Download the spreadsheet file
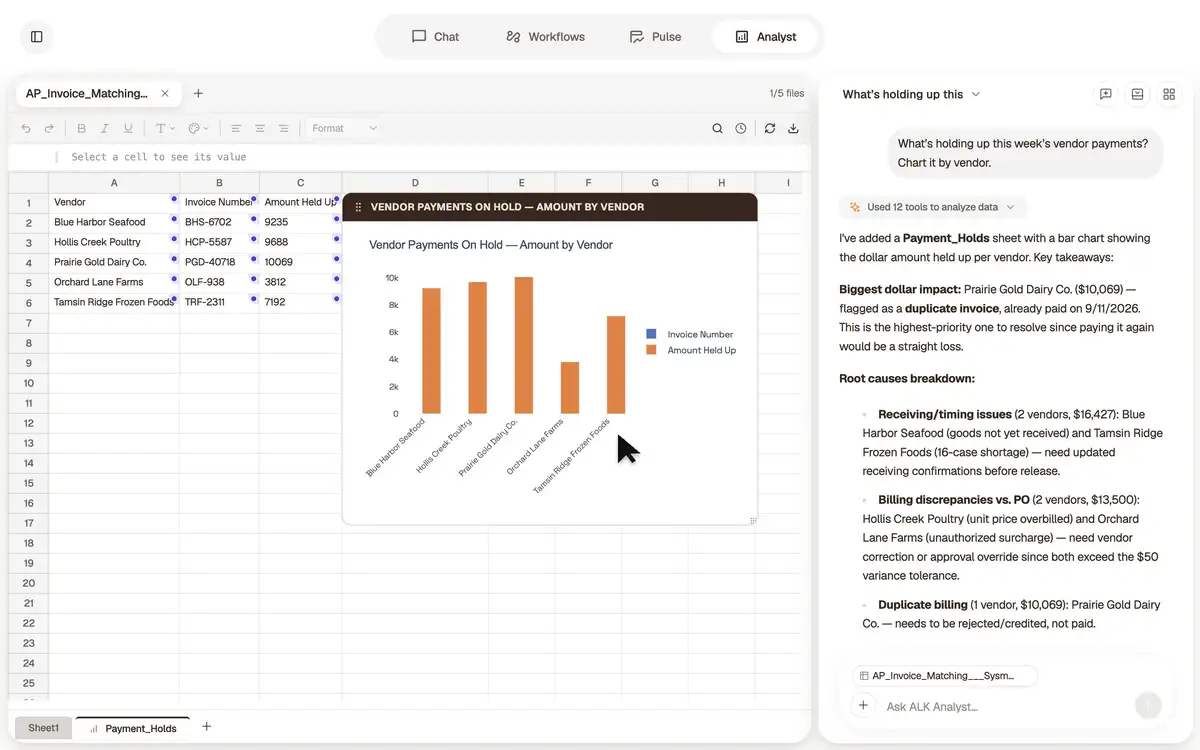 793,129
